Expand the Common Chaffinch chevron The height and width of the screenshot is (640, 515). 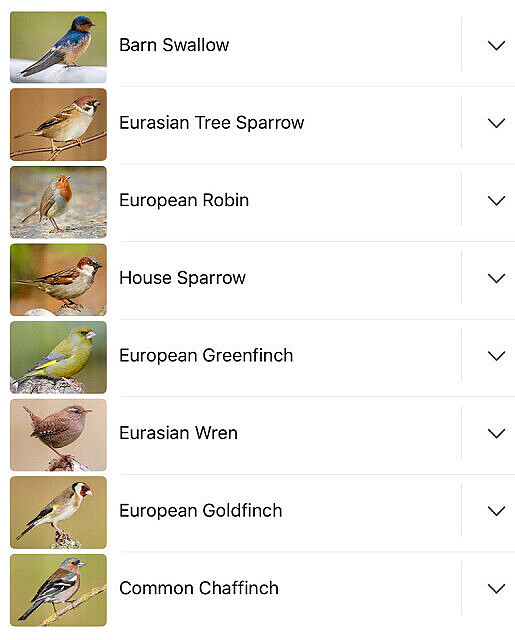(496, 589)
